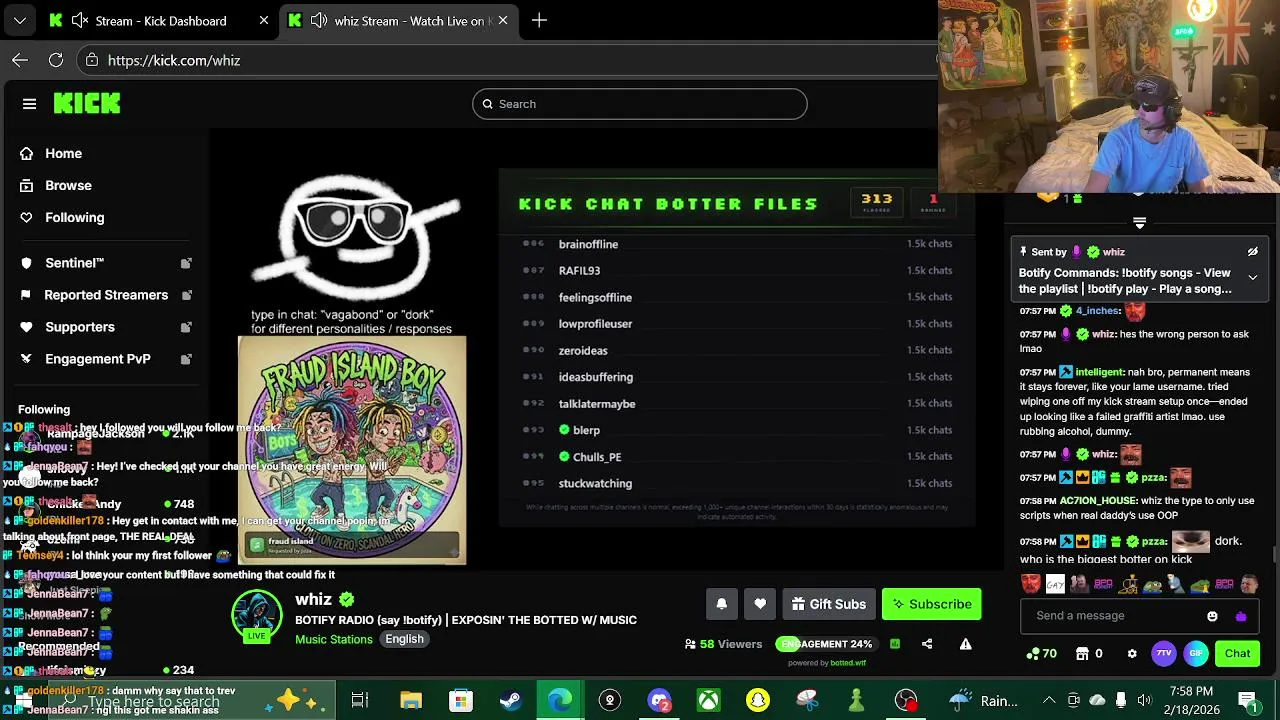The image size is (1280, 720).
Task: Open Engagement PvP in sidebar
Action: click(x=98, y=359)
